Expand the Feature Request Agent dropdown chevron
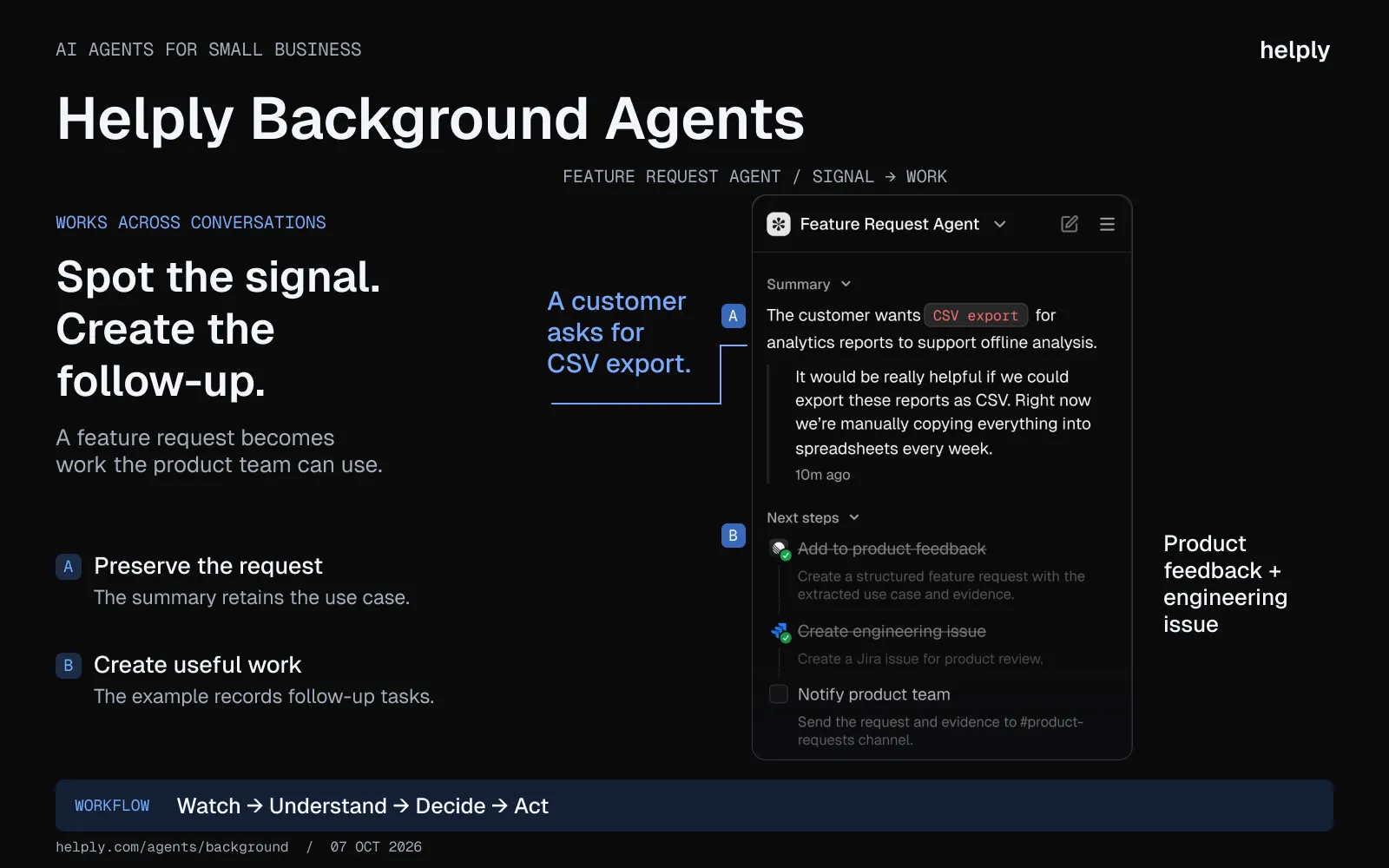 pos(1000,224)
